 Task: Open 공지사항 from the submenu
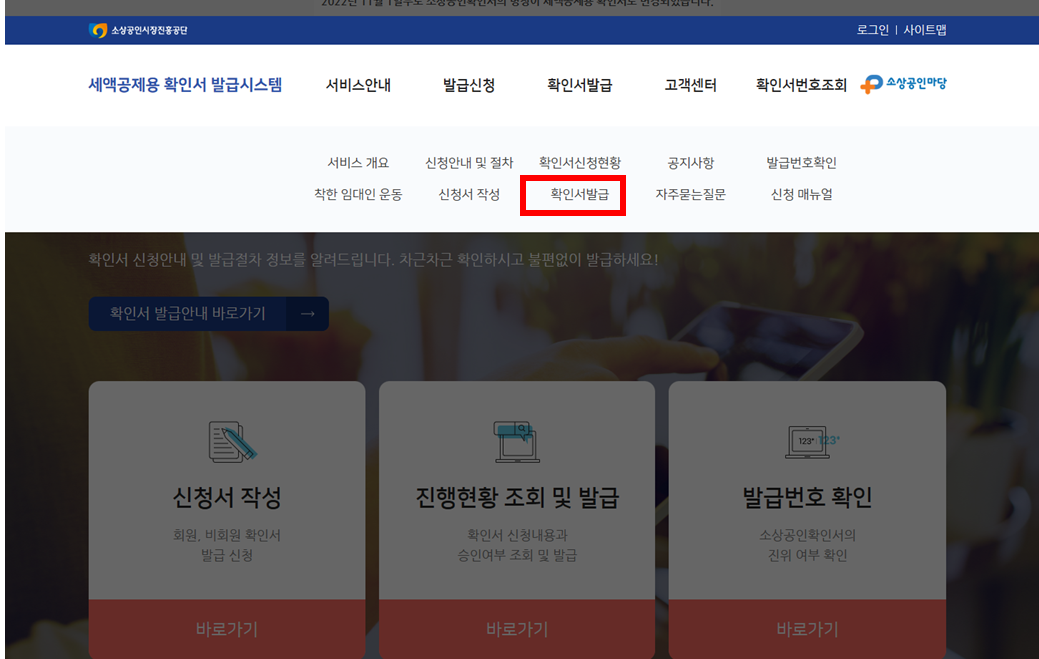pyautogui.click(x=691, y=161)
